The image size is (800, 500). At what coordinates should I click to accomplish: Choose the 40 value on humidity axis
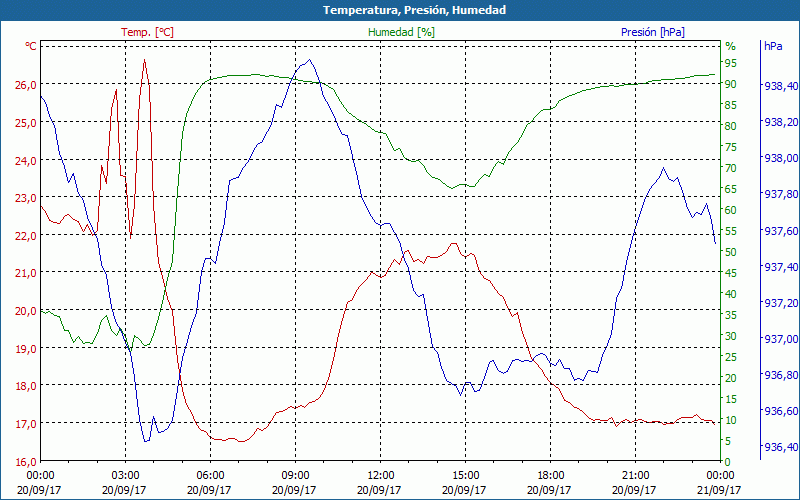[731, 294]
